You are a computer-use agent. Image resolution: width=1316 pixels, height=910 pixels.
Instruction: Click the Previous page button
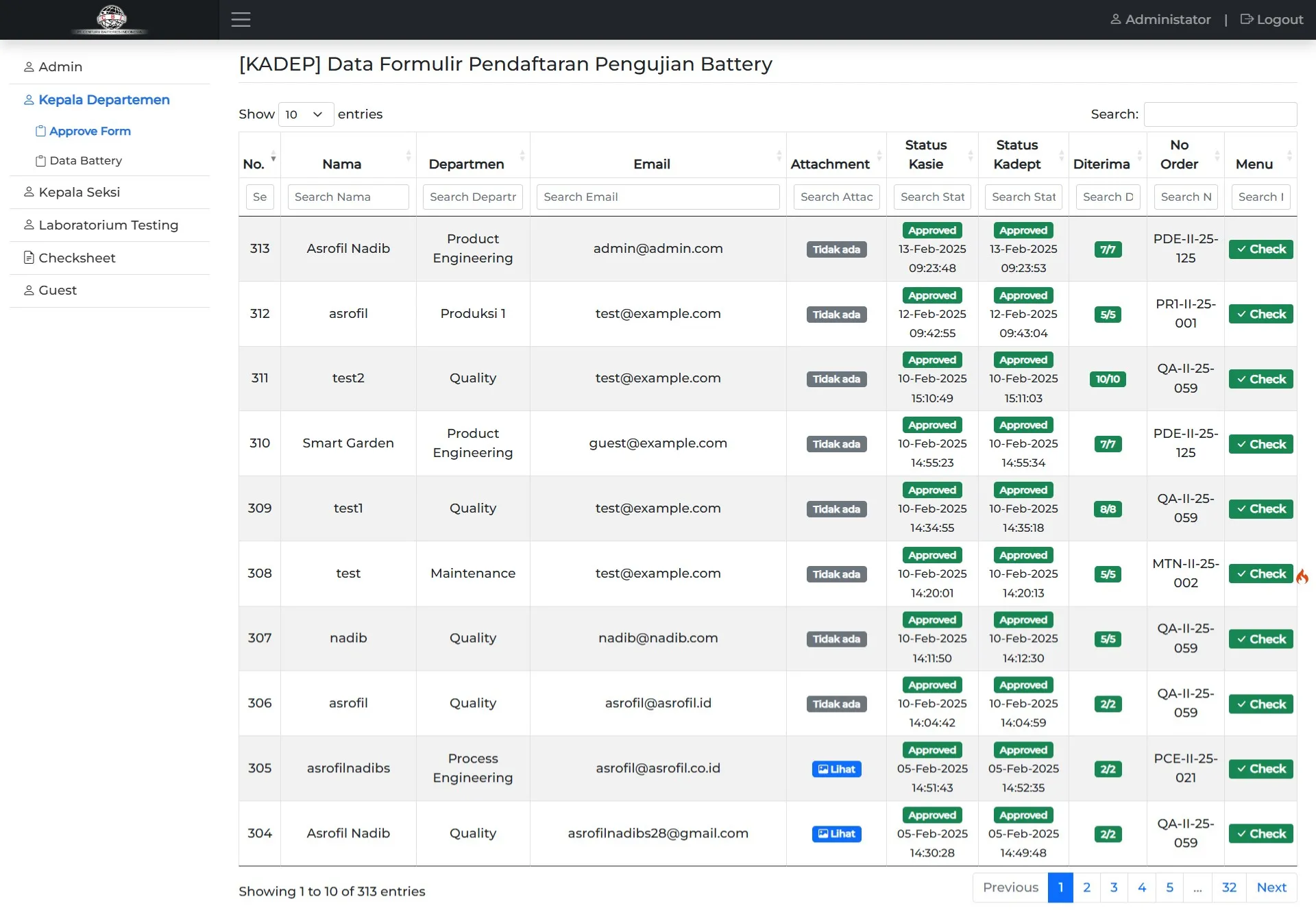1010,888
